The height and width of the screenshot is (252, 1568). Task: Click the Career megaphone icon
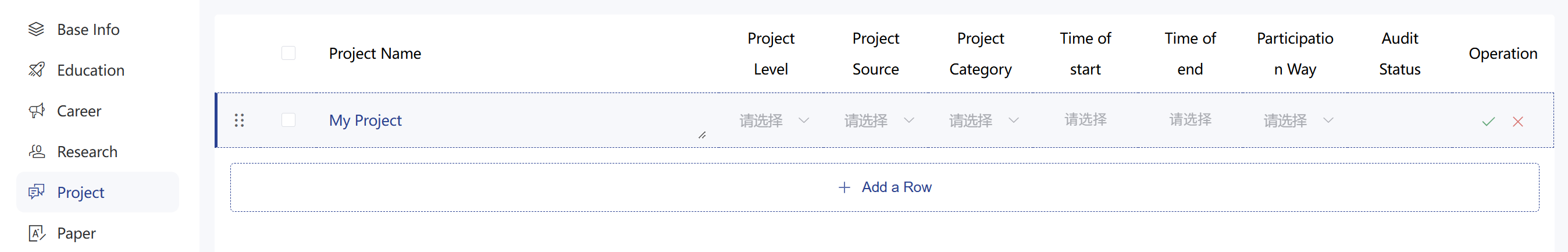pos(37,111)
